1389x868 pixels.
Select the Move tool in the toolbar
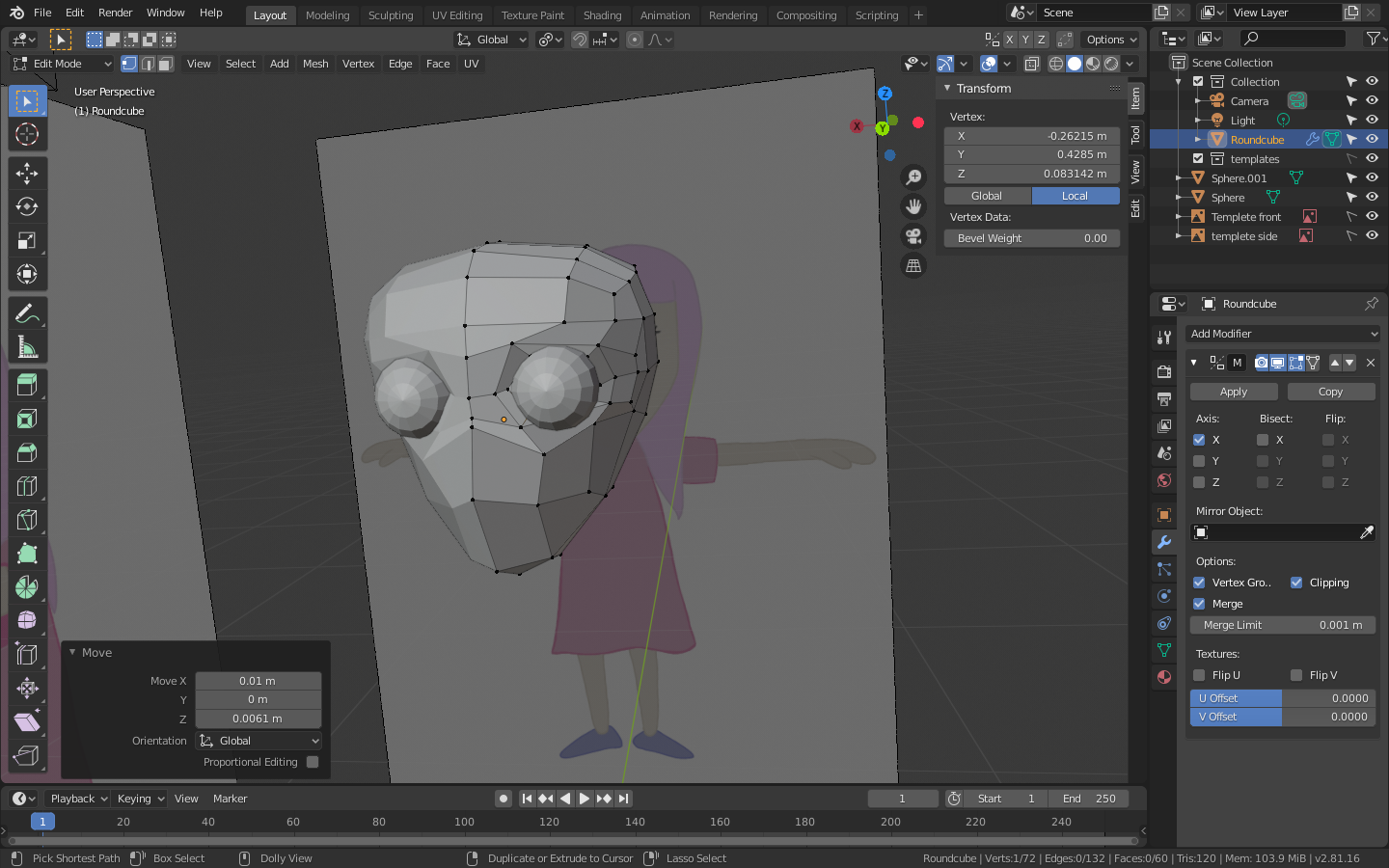pos(27,174)
